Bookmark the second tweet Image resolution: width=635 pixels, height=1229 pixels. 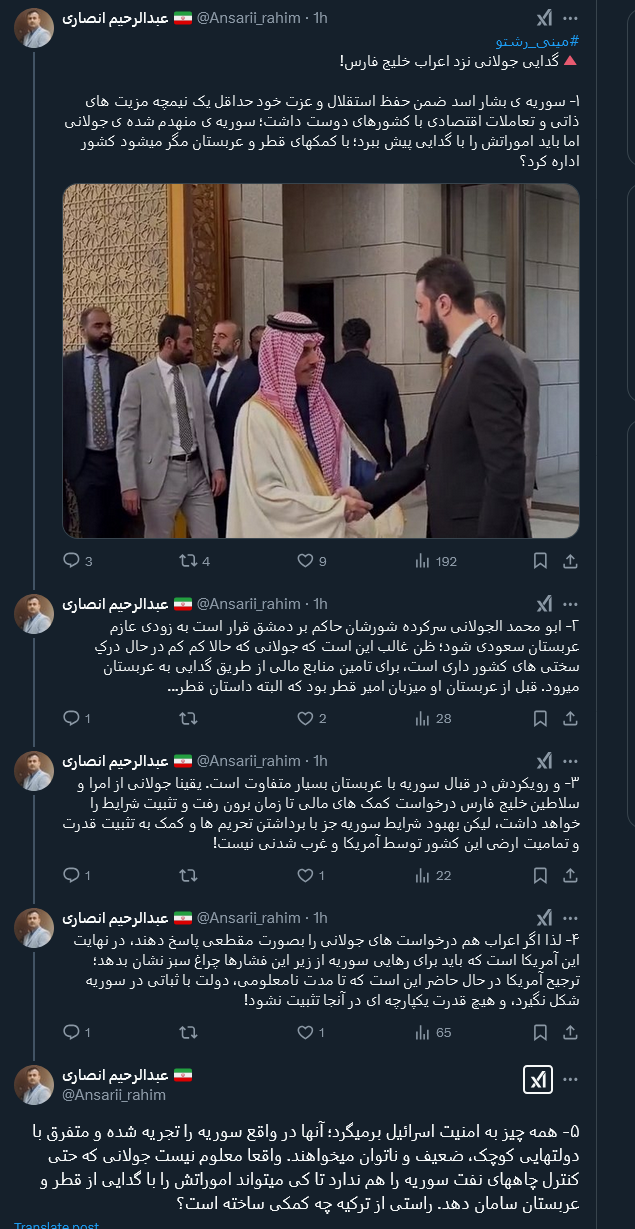pyautogui.click(x=541, y=718)
